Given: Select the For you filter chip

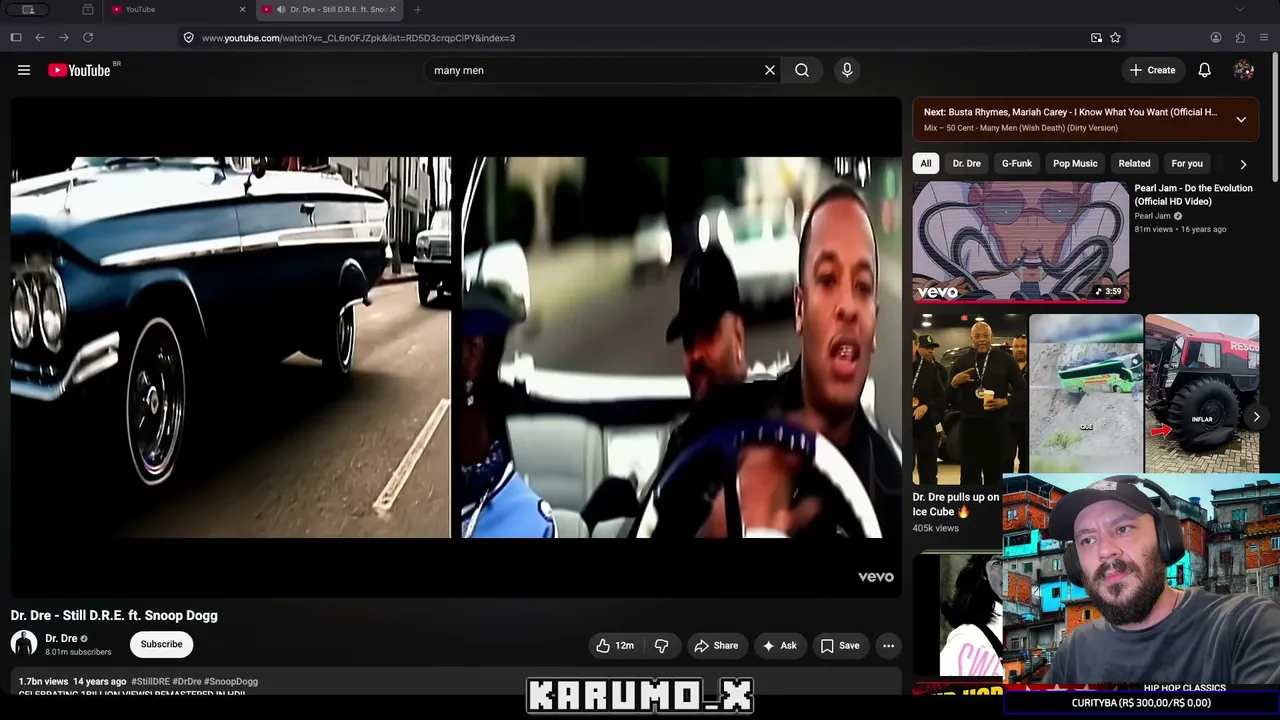Looking at the screenshot, I should pyautogui.click(x=1187, y=164).
